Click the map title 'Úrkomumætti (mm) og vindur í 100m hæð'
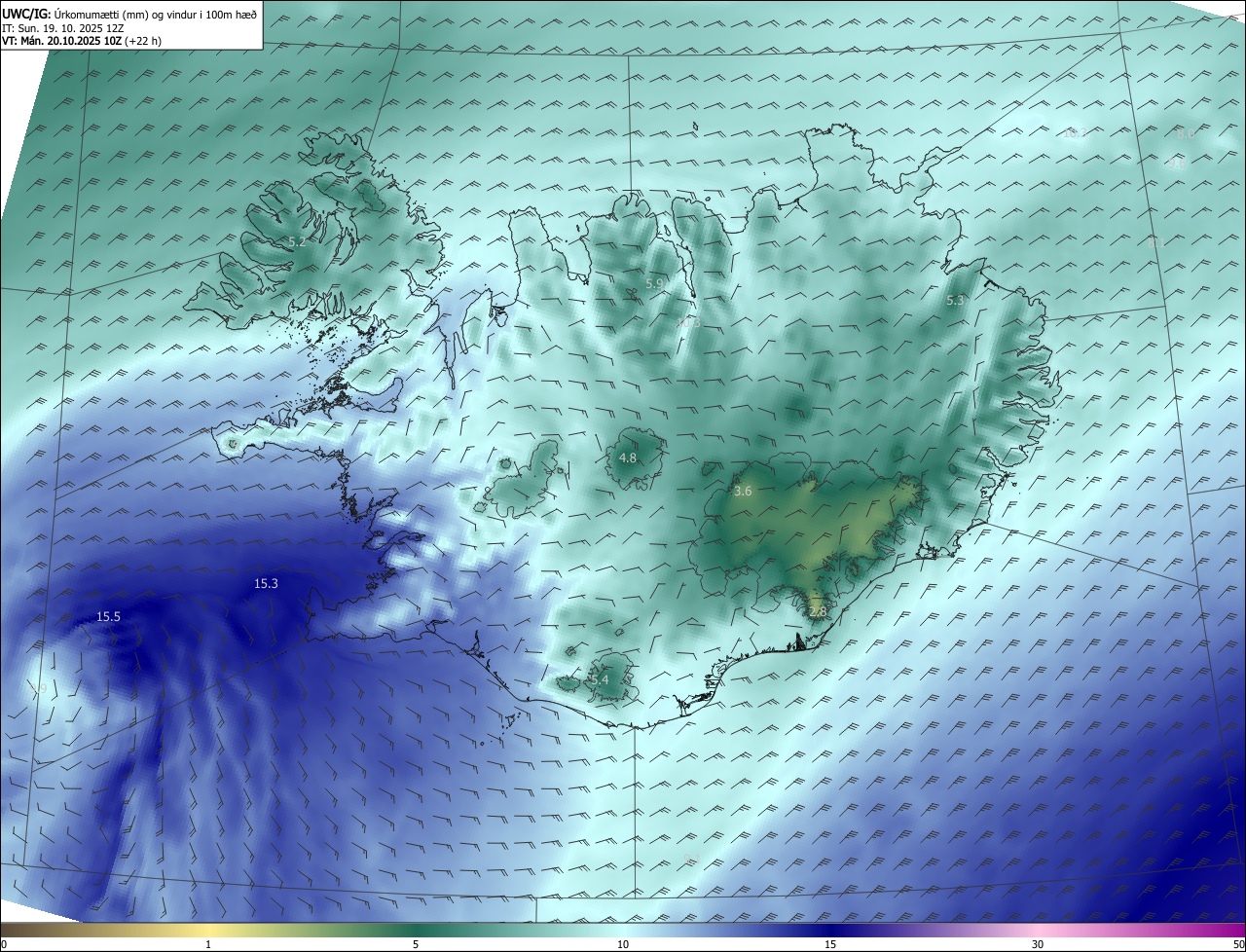The height and width of the screenshot is (952, 1246). pyautogui.click(x=156, y=15)
